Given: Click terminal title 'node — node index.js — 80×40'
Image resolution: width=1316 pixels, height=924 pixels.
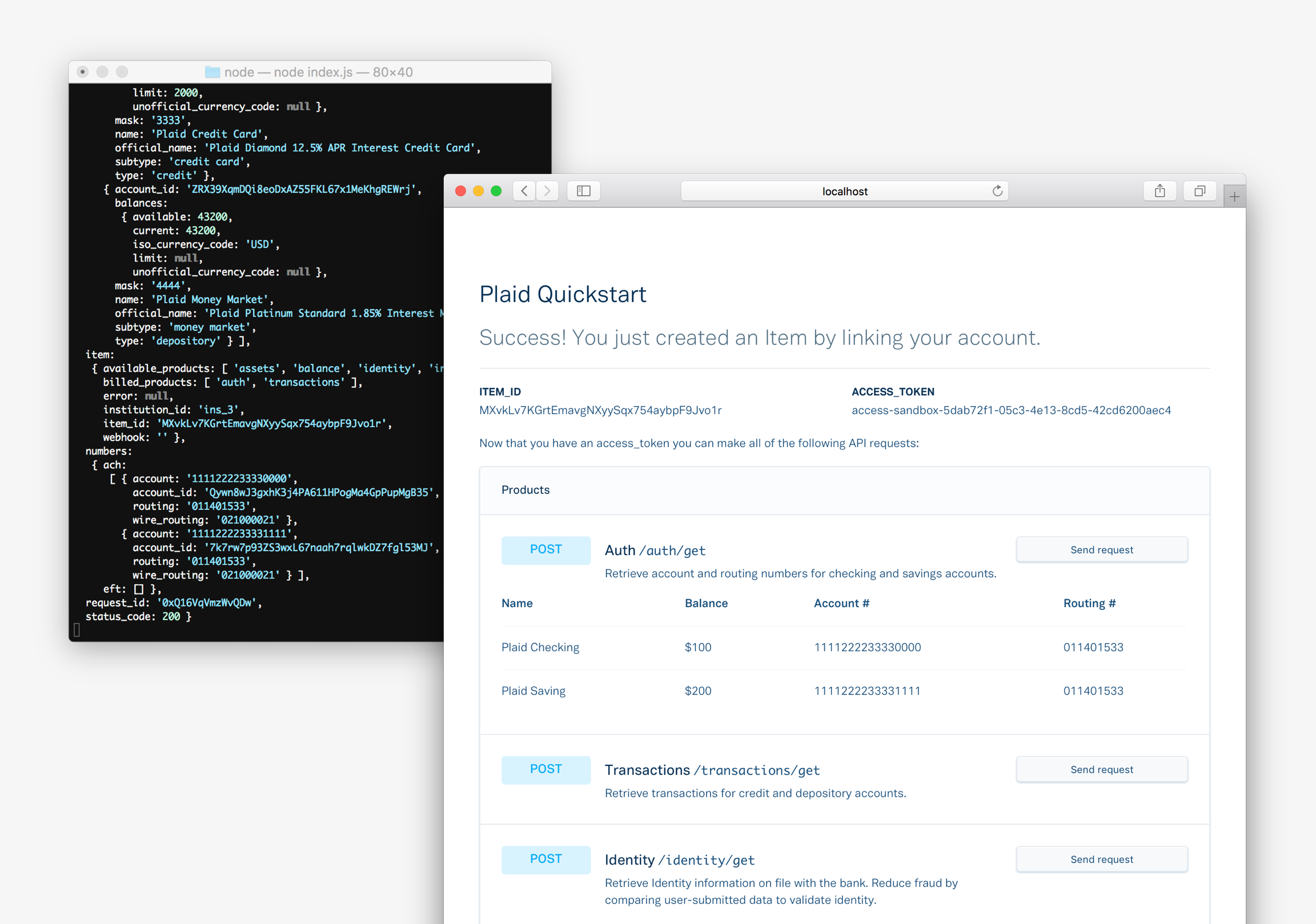Looking at the screenshot, I should click(319, 72).
